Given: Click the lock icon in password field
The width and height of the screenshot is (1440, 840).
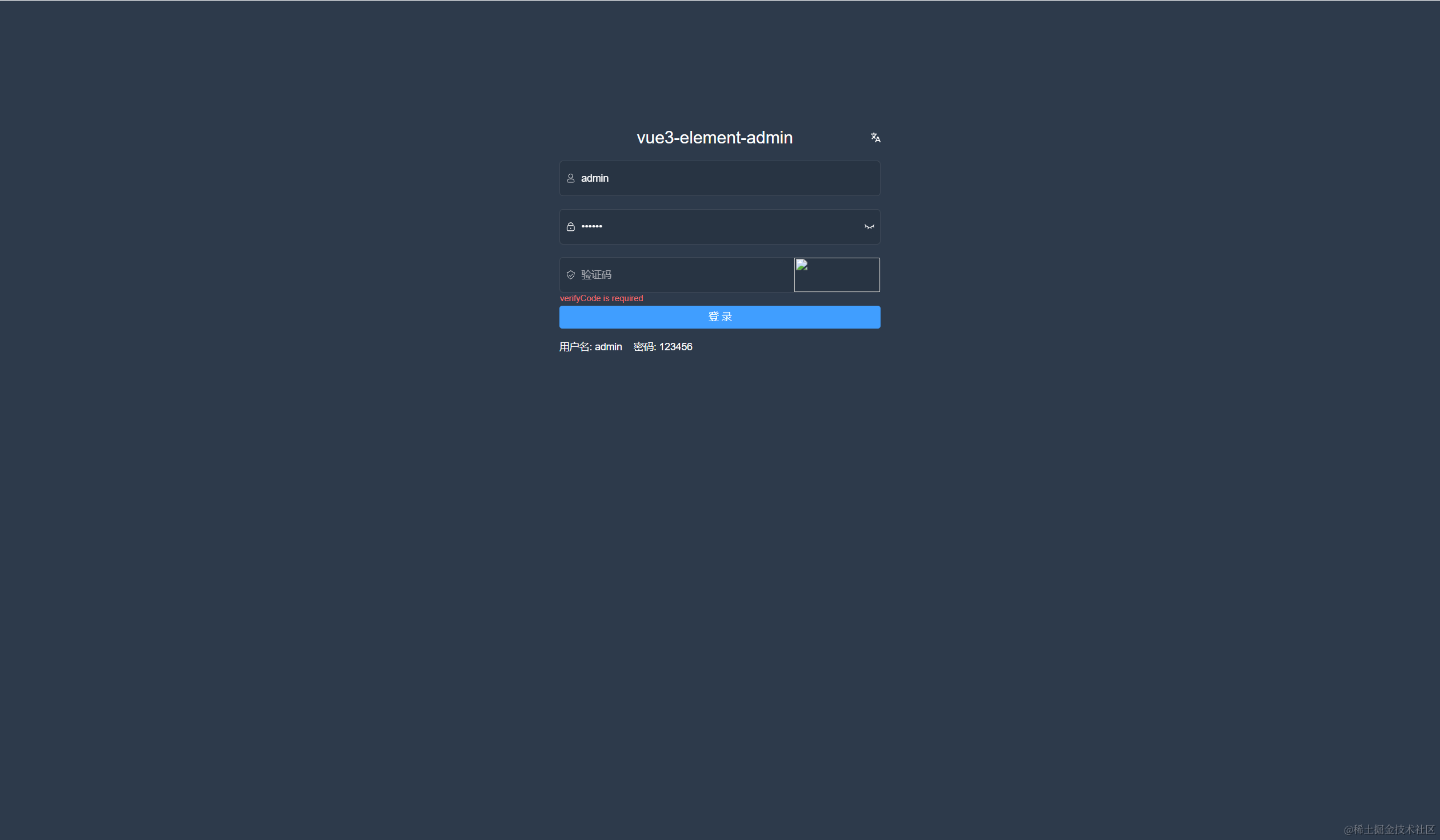Looking at the screenshot, I should 570,227.
